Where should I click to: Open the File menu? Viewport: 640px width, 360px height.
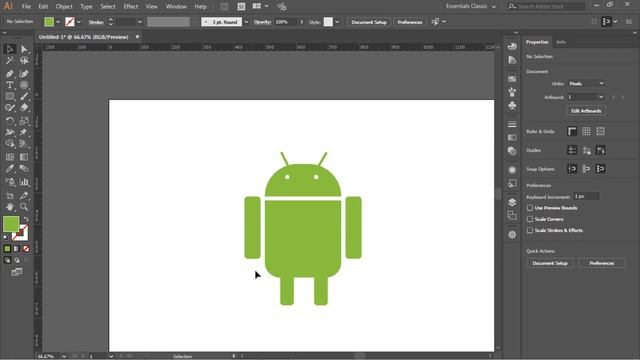point(26,7)
